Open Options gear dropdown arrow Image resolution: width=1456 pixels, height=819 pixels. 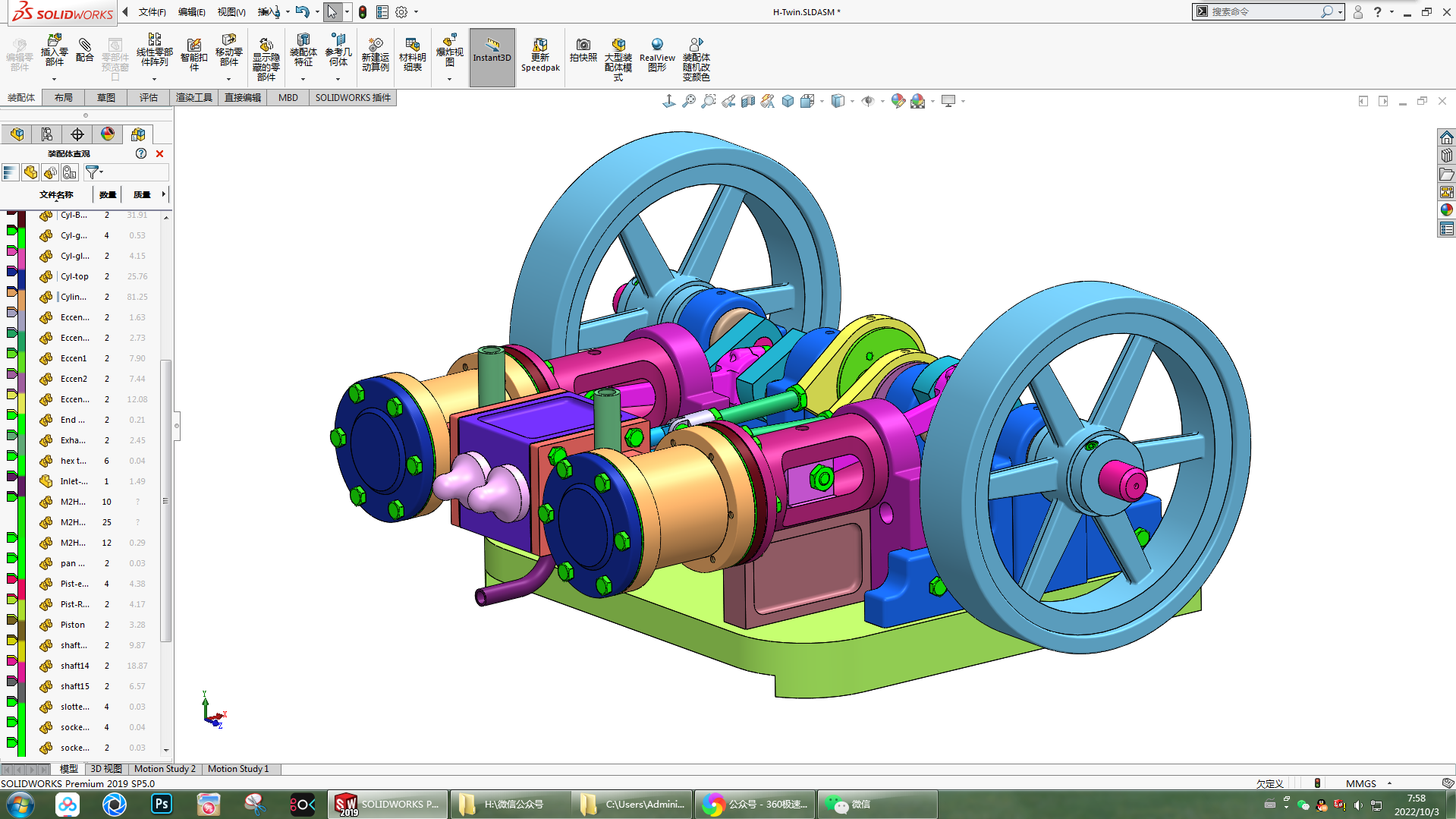pyautogui.click(x=416, y=12)
